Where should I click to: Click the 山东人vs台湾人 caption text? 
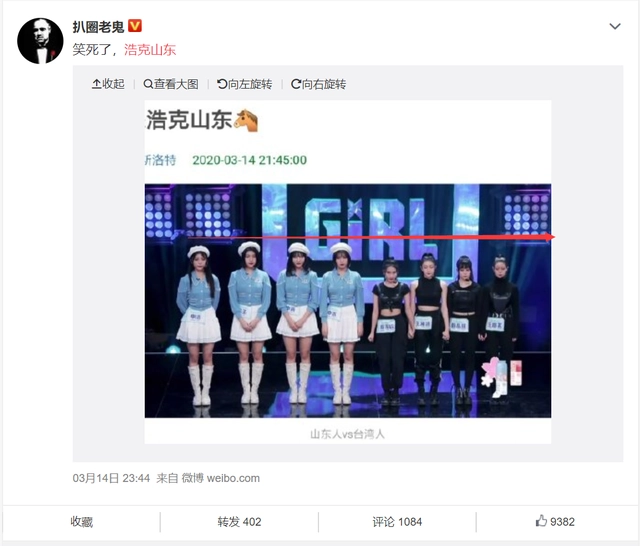[x=347, y=434]
